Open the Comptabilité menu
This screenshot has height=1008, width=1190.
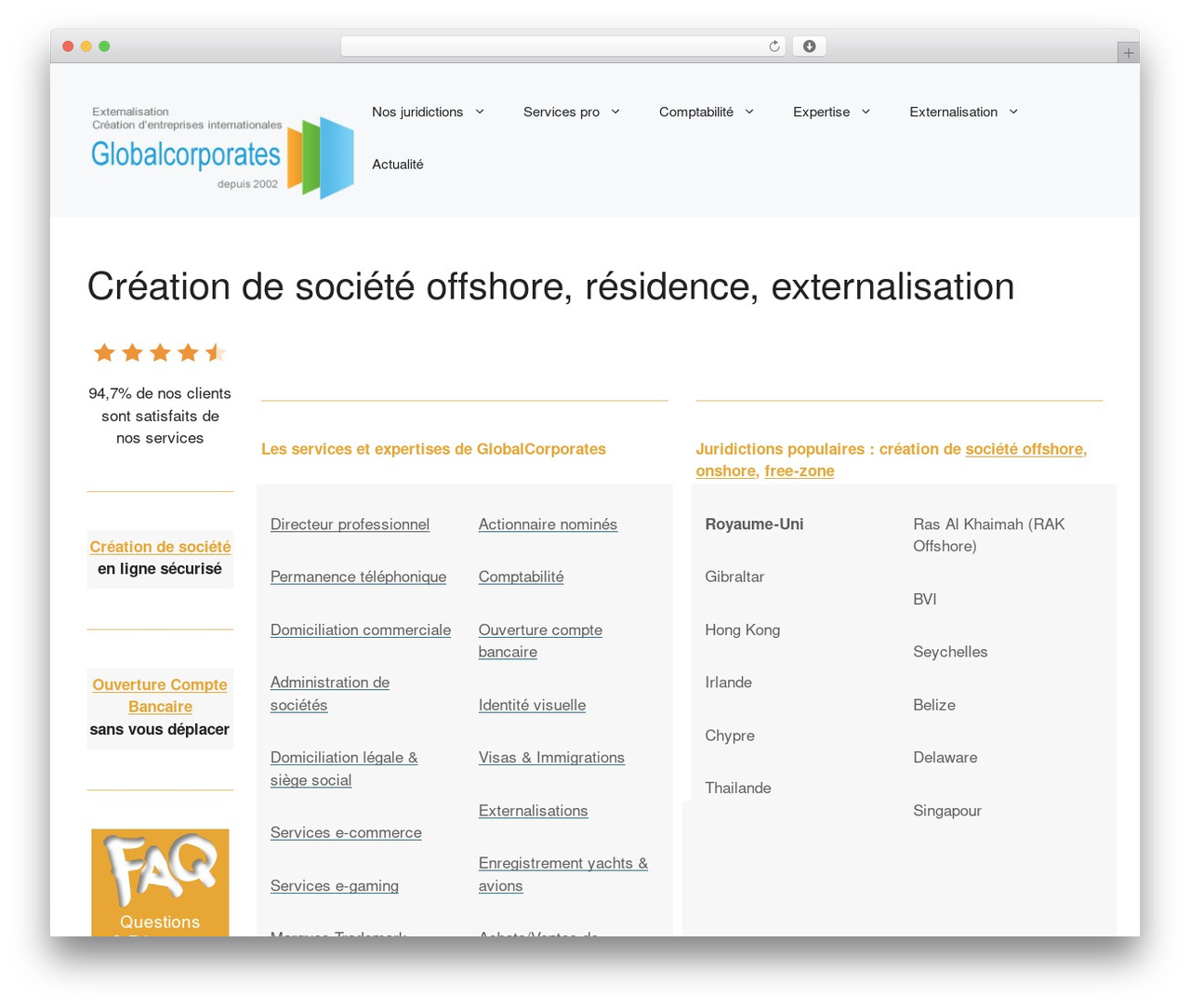pyautogui.click(x=696, y=112)
